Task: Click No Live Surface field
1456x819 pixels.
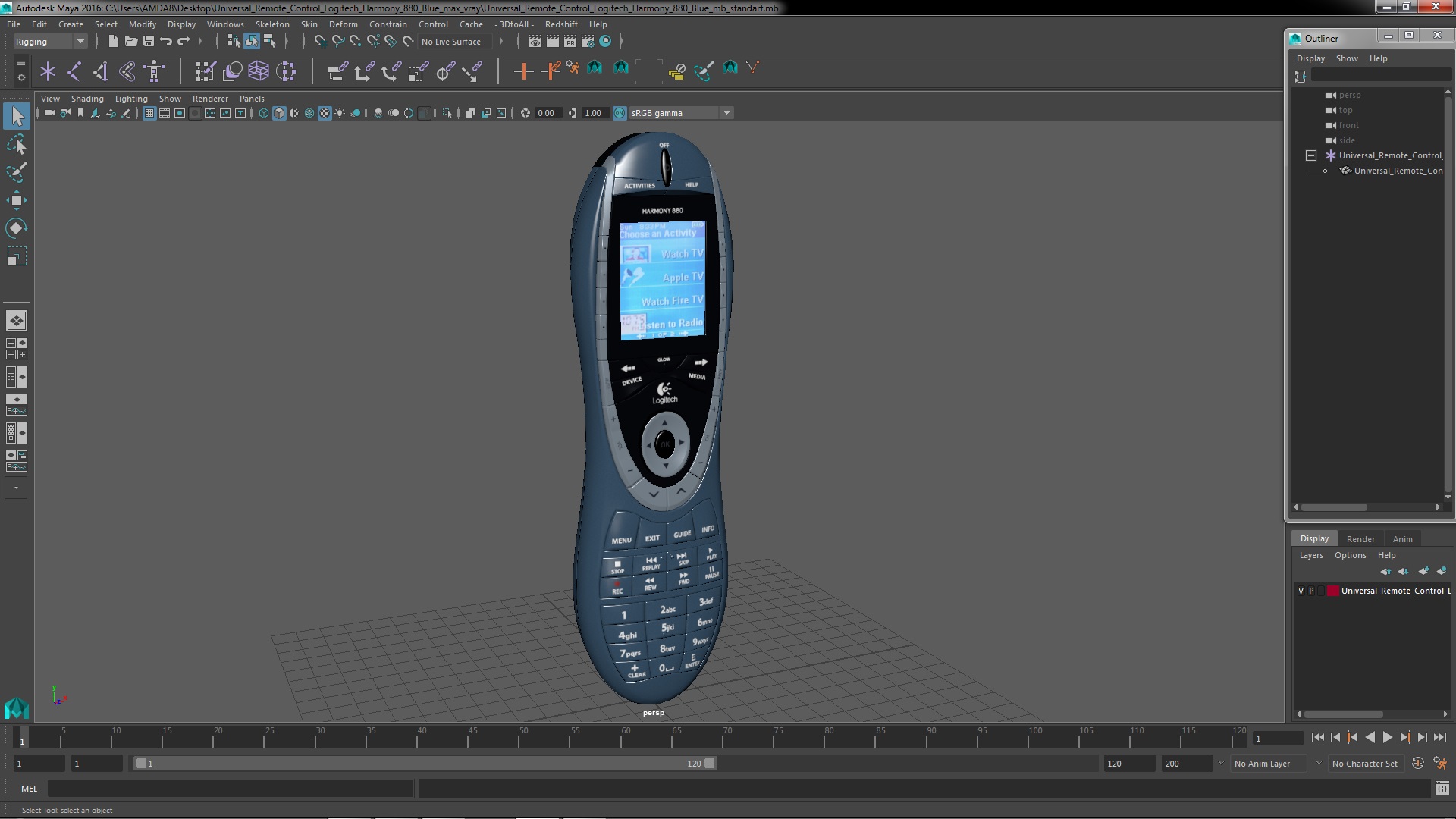Action: tap(456, 42)
